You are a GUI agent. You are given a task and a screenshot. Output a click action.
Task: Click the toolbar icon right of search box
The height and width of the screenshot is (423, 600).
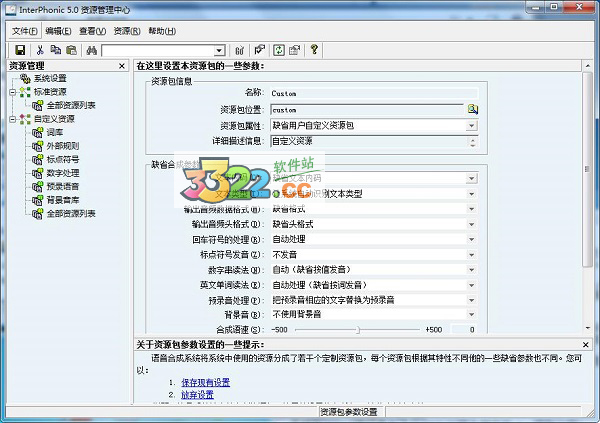click(x=240, y=50)
